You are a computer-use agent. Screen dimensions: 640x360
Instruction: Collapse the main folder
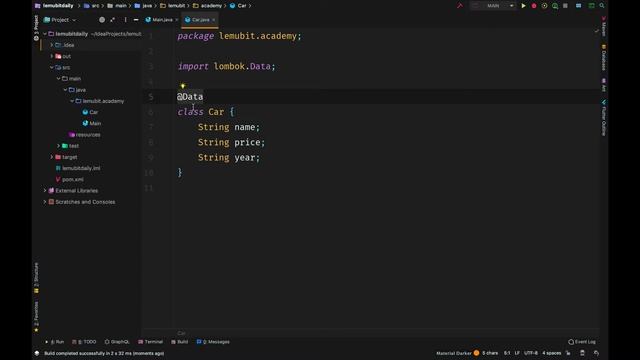(58, 78)
